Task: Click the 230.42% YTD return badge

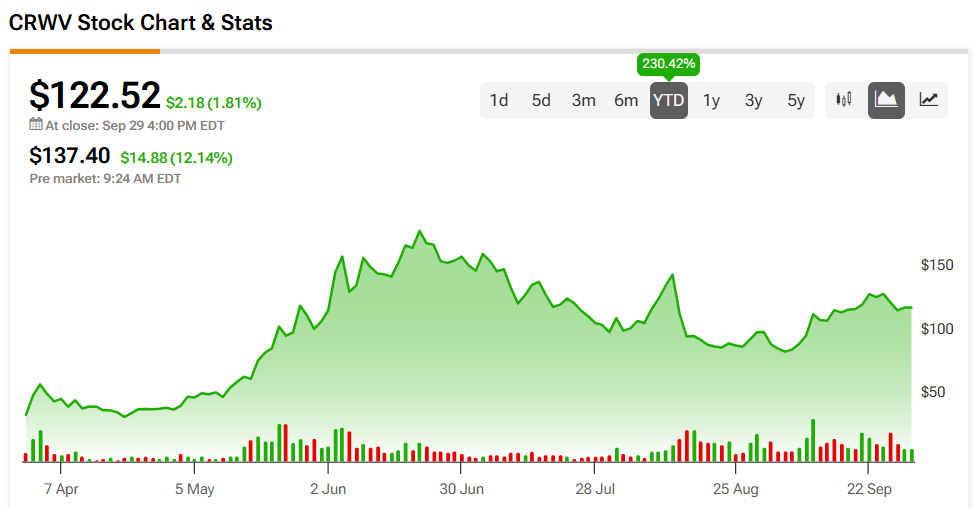Action: (x=668, y=64)
